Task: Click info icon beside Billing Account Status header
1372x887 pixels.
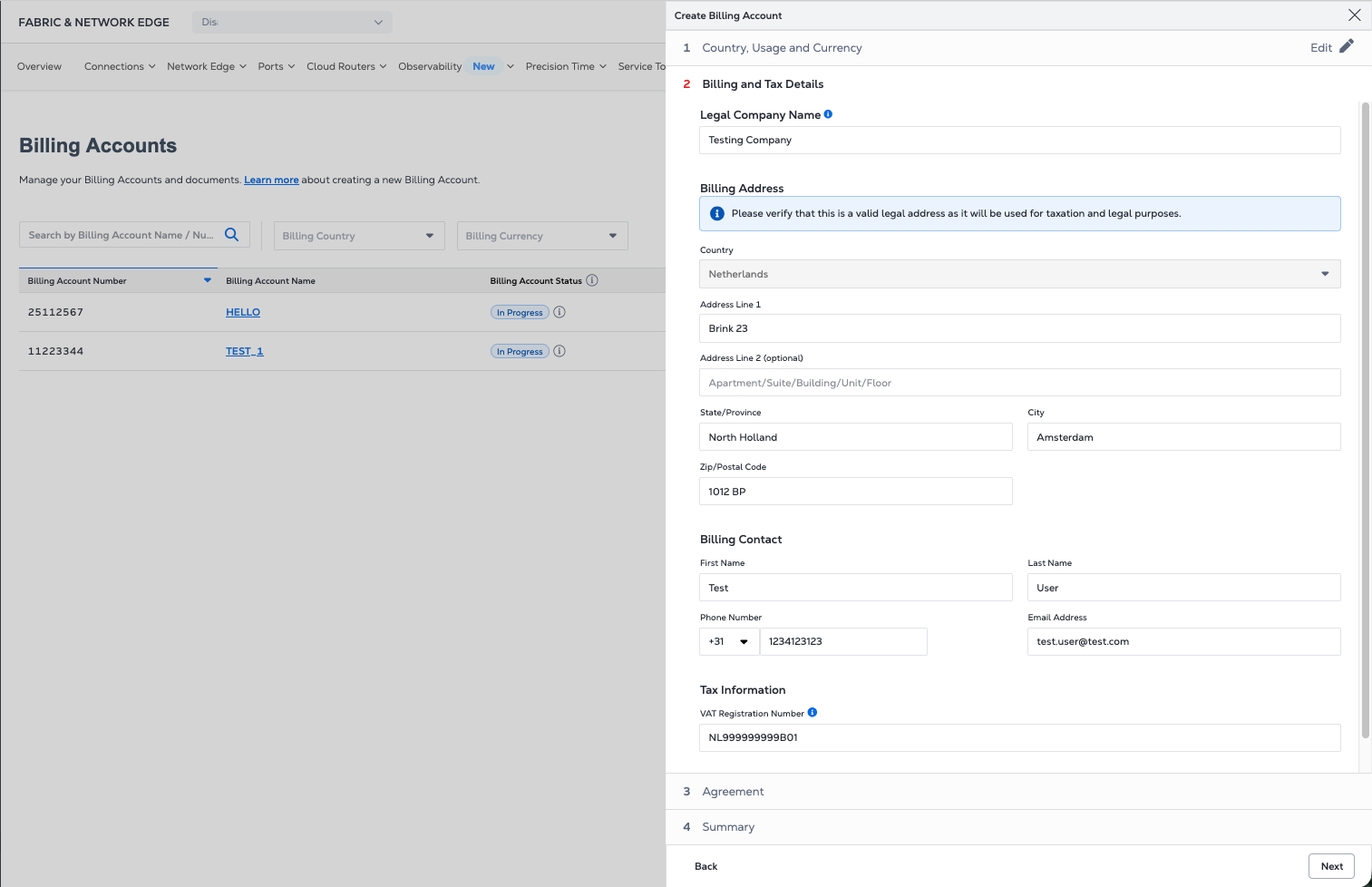Action: [592, 280]
